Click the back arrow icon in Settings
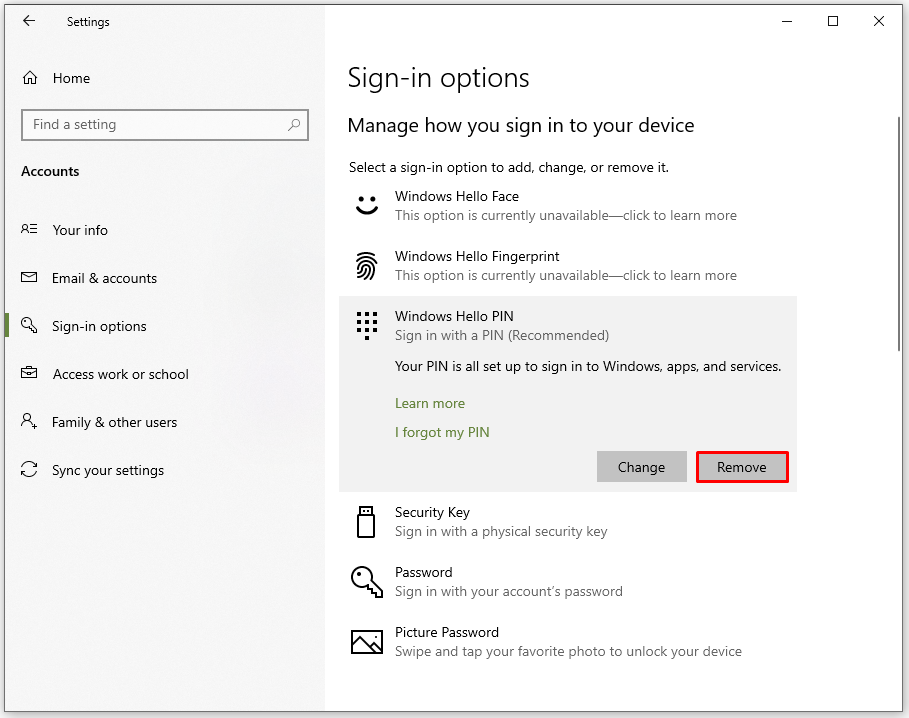 pyautogui.click(x=29, y=21)
